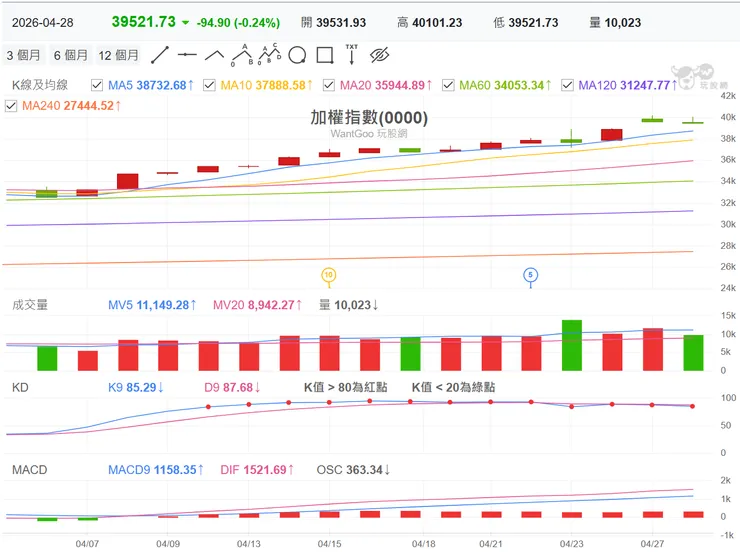Click the D9 87.68 value

click(x=232, y=387)
